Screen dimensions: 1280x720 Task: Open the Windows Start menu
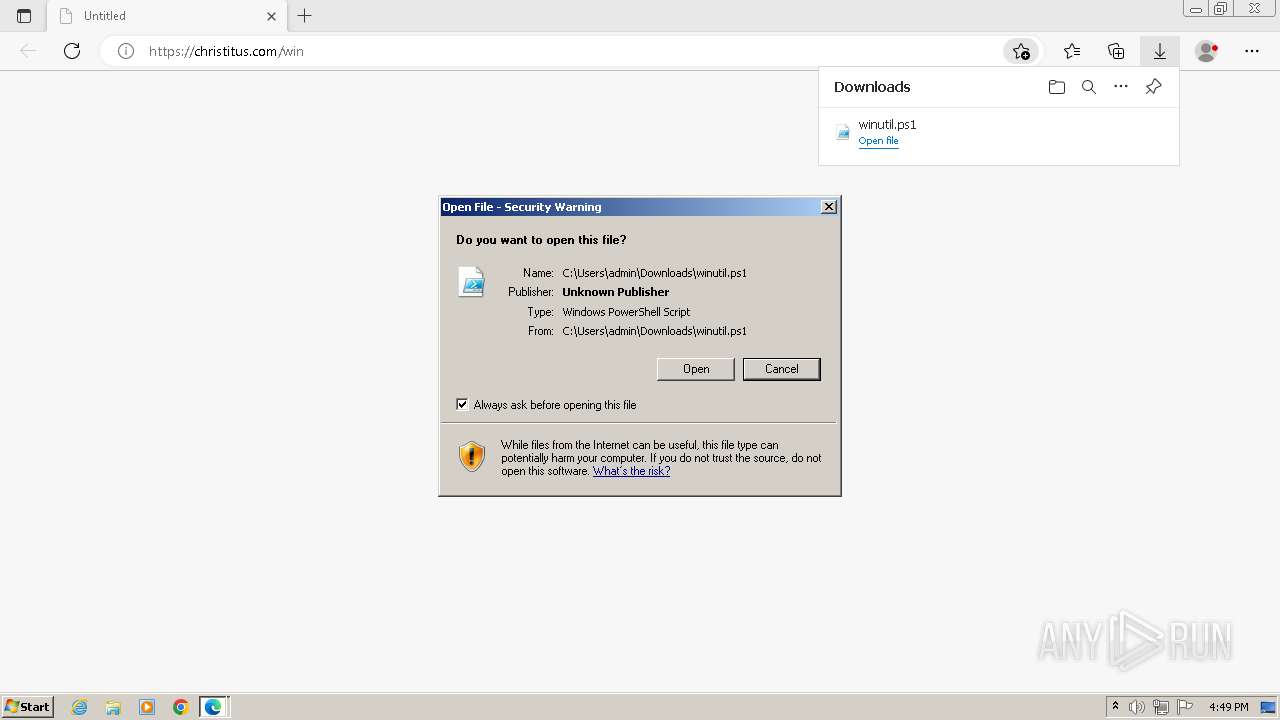(x=27, y=706)
